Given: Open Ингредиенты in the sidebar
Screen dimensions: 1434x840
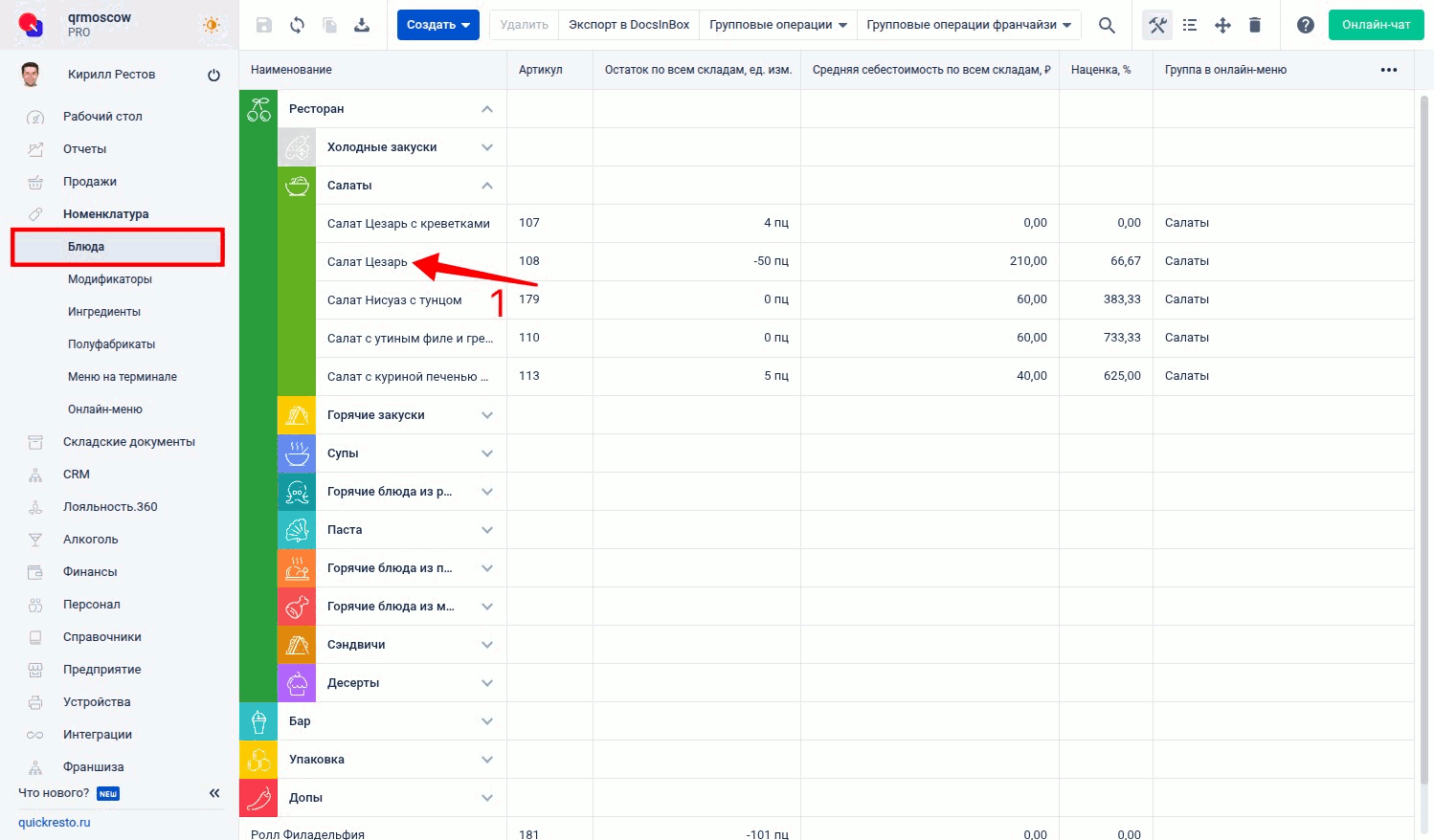Looking at the screenshot, I should pyautogui.click(x=104, y=312).
